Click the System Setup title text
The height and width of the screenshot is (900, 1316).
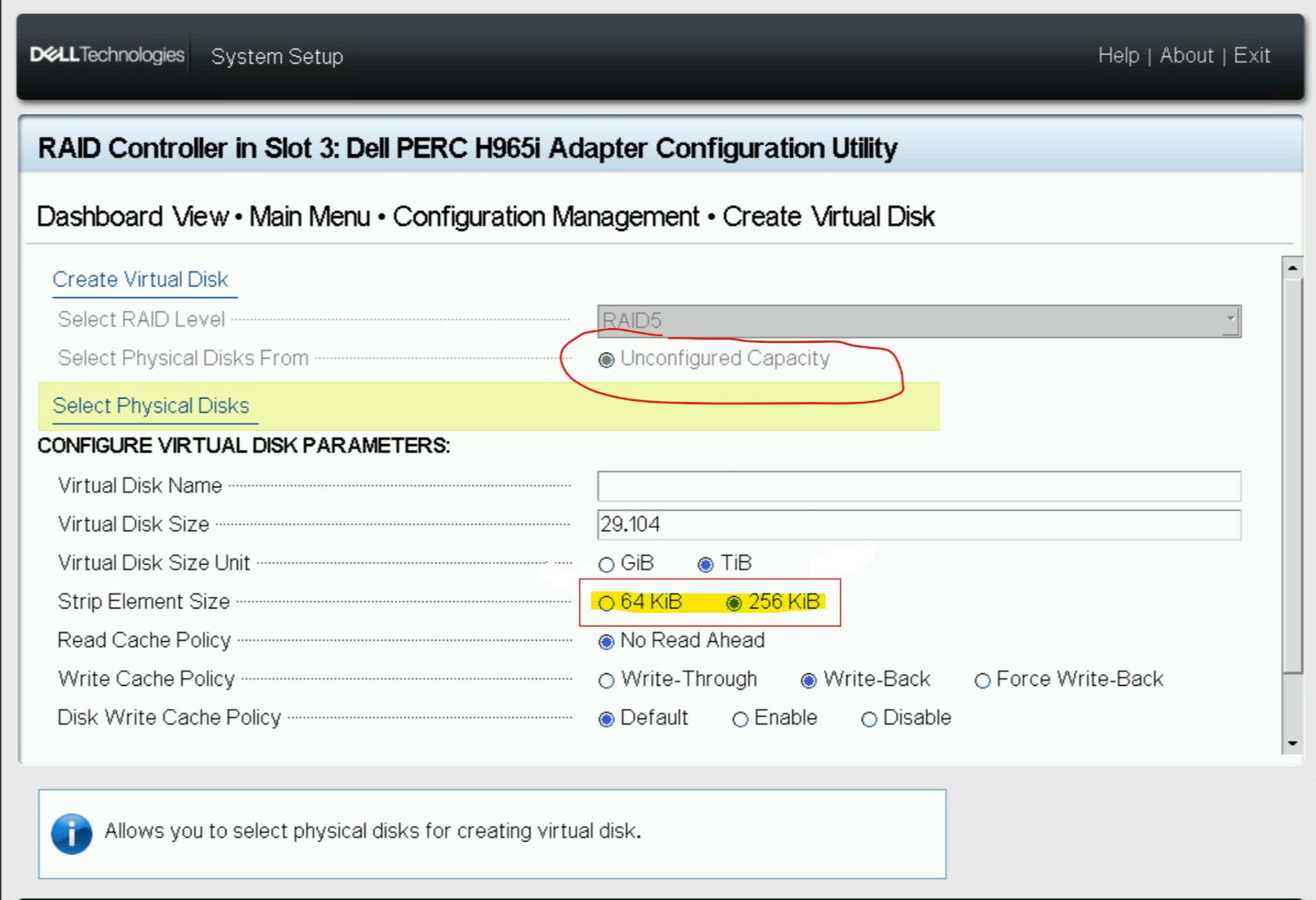click(x=276, y=56)
